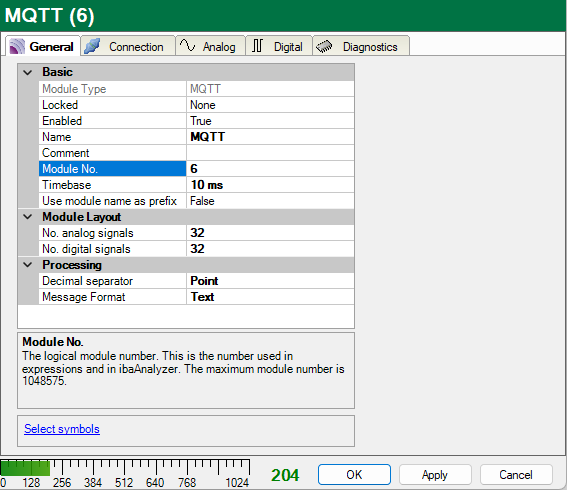The image size is (567, 490).
Task: Click the empty Comment value field
Action: tap(270, 153)
